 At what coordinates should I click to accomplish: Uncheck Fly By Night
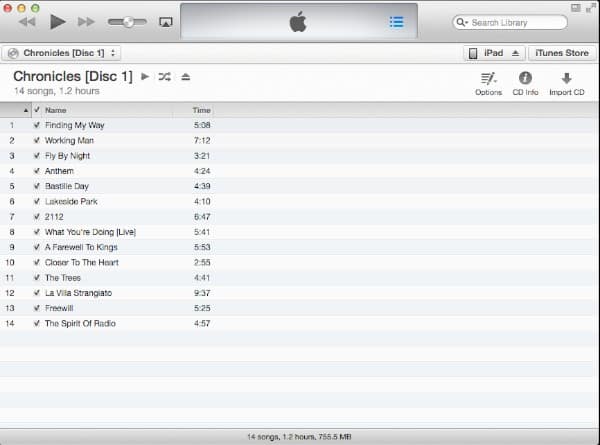37,156
